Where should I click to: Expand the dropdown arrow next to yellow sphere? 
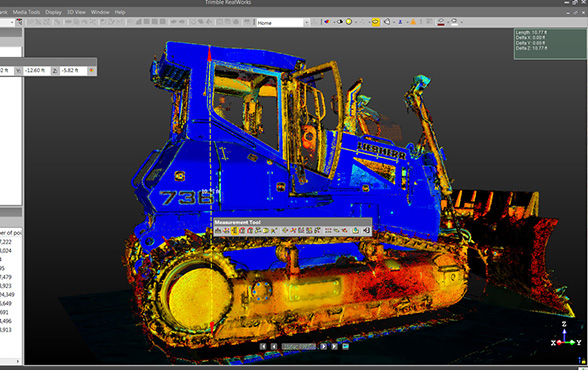click(x=356, y=22)
